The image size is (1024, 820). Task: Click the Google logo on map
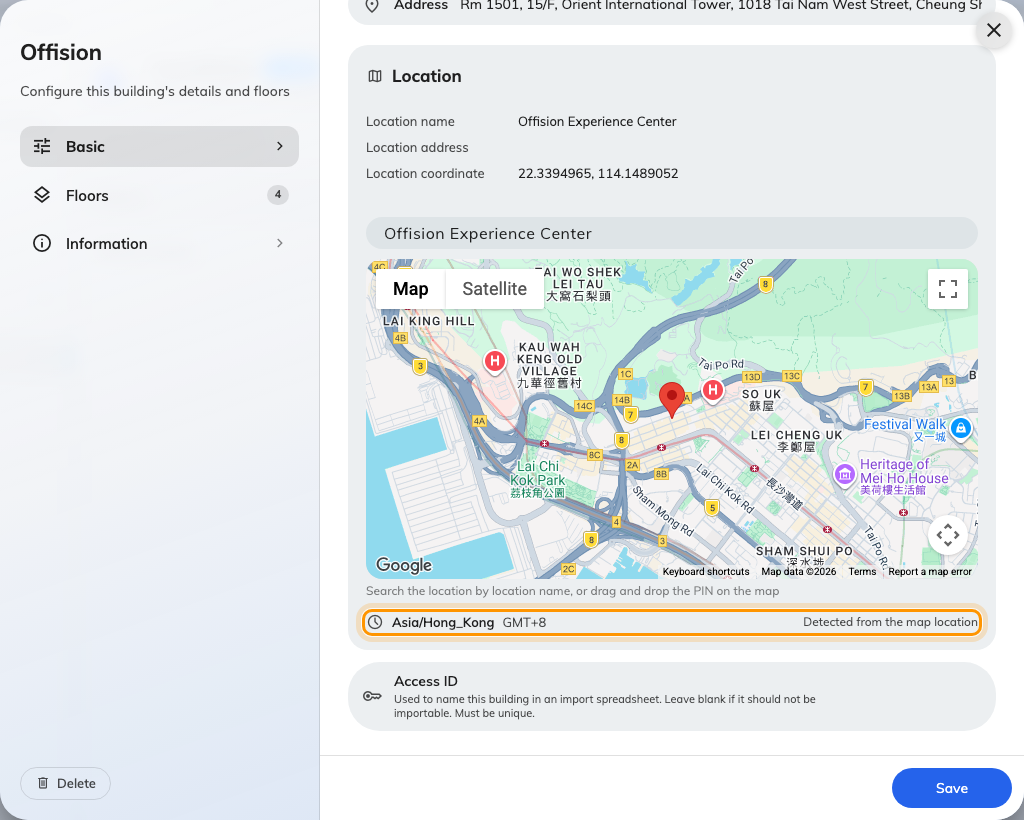click(404, 565)
